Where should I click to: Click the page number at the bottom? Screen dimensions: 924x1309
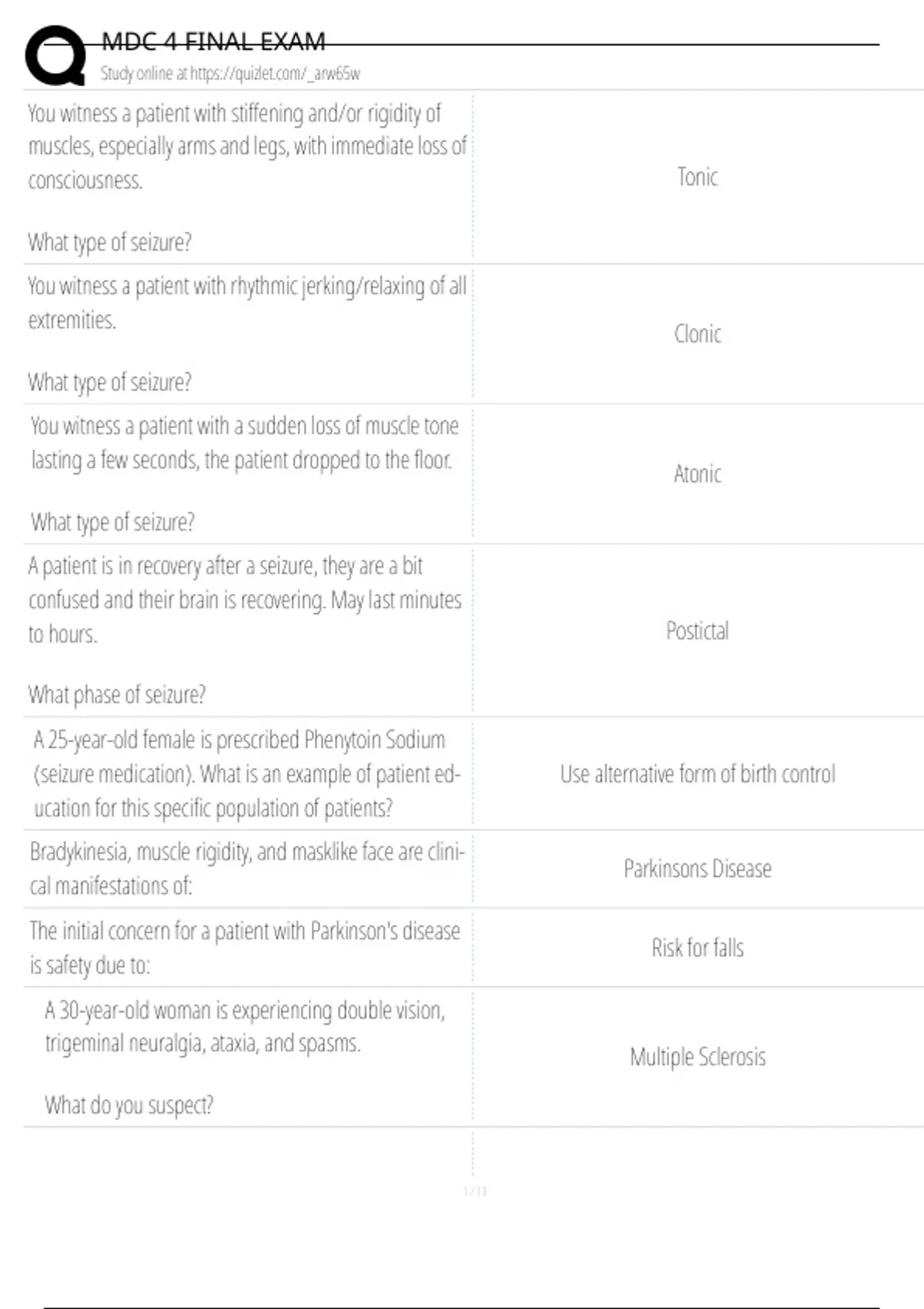475,1191
